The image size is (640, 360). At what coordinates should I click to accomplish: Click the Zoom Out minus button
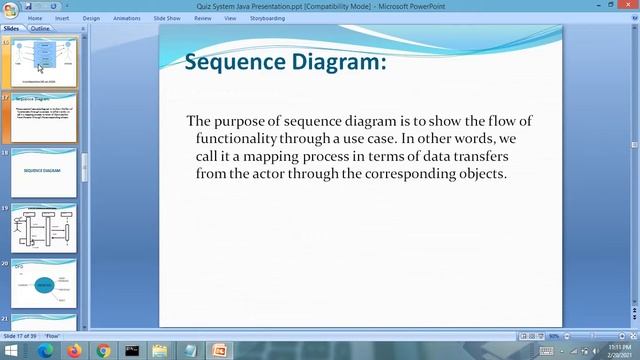point(567,336)
